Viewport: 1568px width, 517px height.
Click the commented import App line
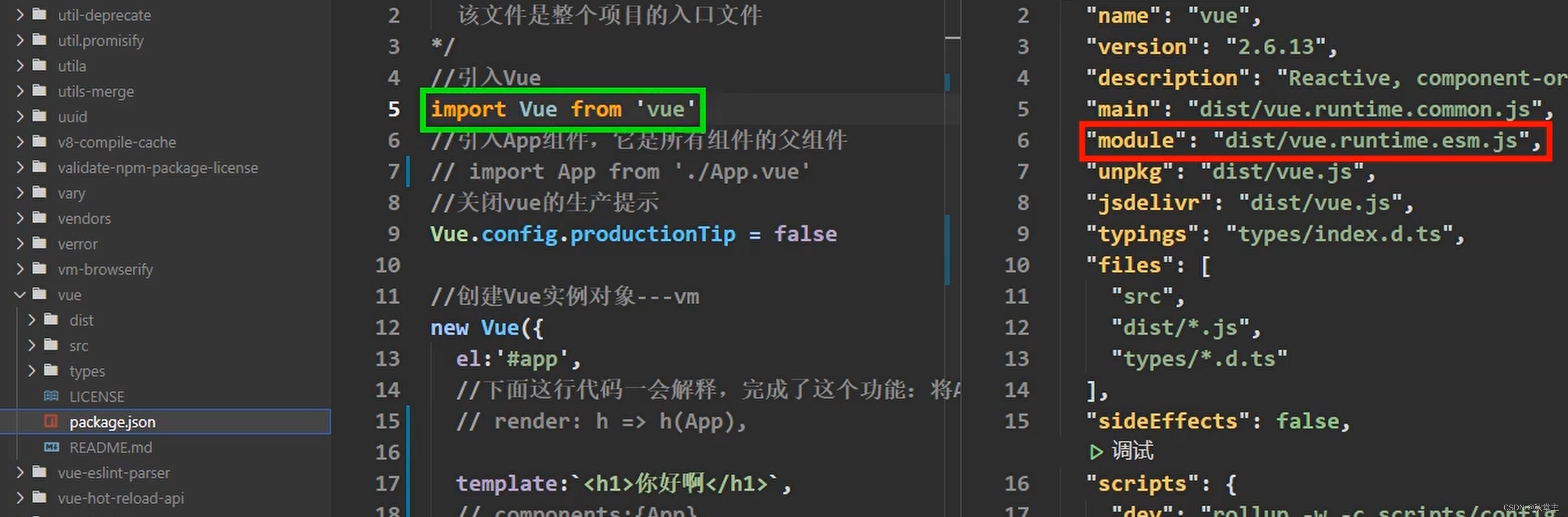click(620, 172)
